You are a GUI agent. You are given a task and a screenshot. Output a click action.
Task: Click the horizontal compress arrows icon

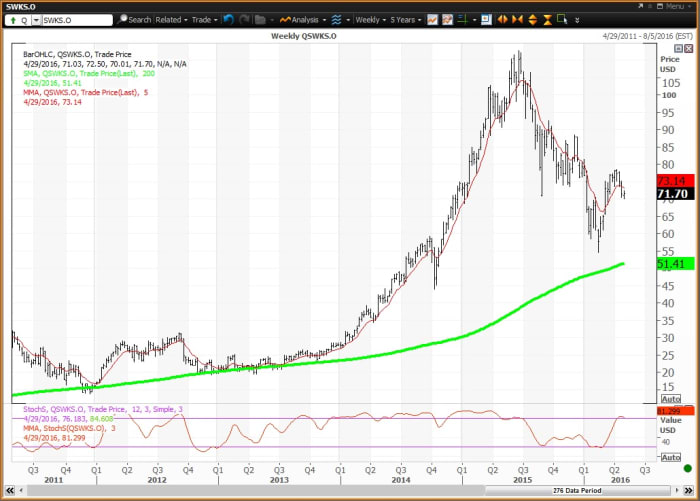click(519, 19)
